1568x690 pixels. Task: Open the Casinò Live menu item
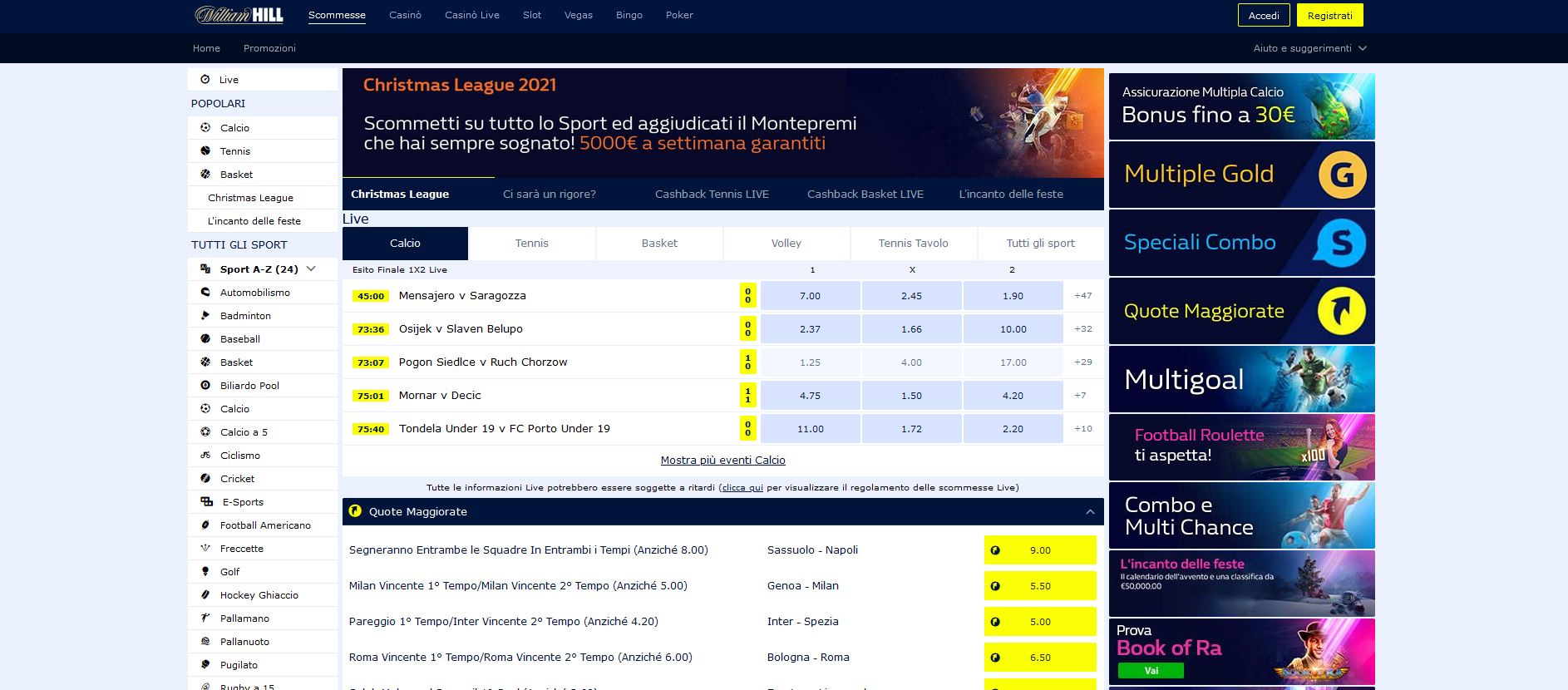point(472,15)
